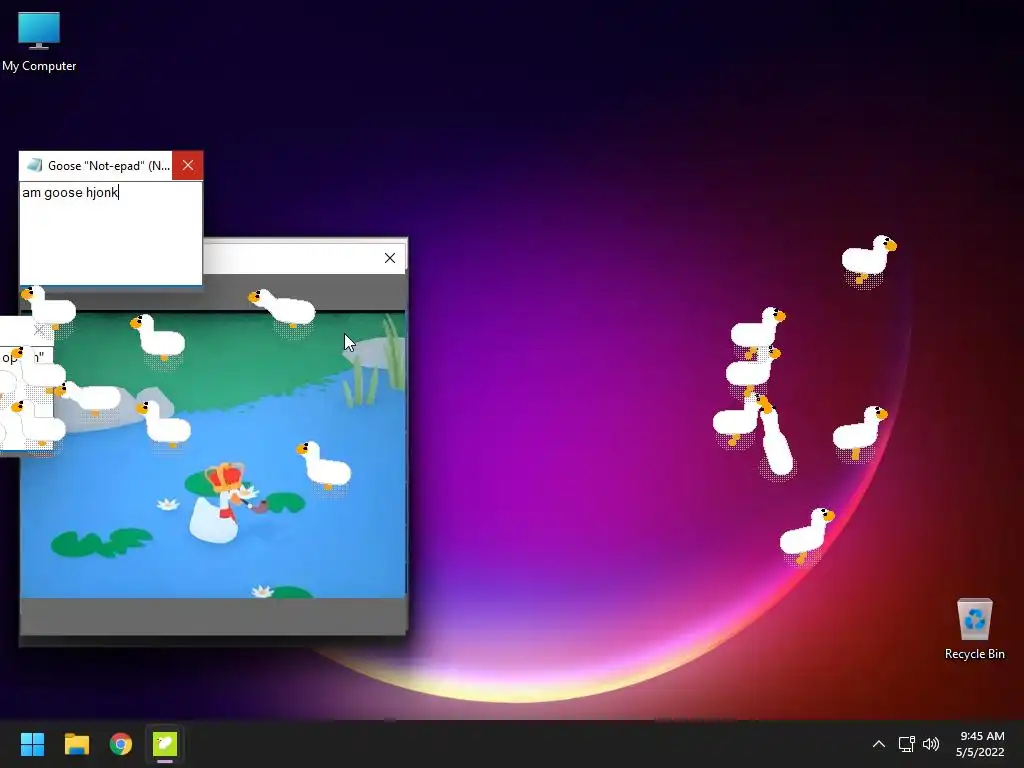Click the goose at the bottom right of the desktop
The image size is (1024, 768).
807,536
